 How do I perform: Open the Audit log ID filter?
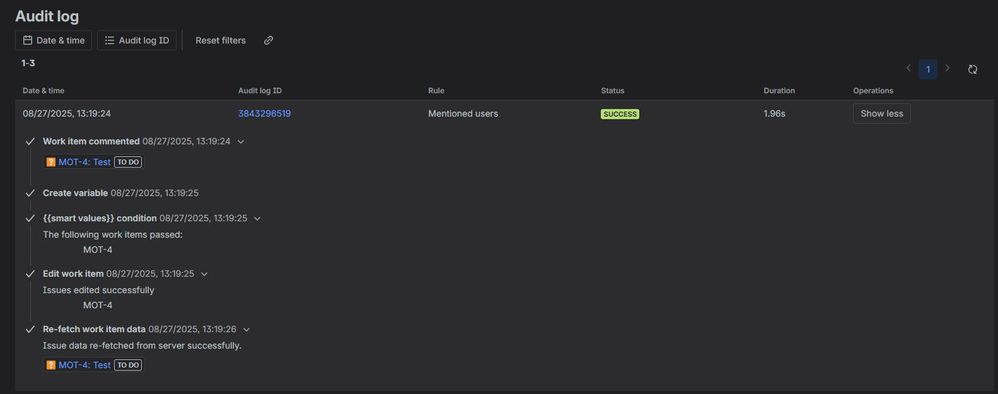(x=137, y=40)
